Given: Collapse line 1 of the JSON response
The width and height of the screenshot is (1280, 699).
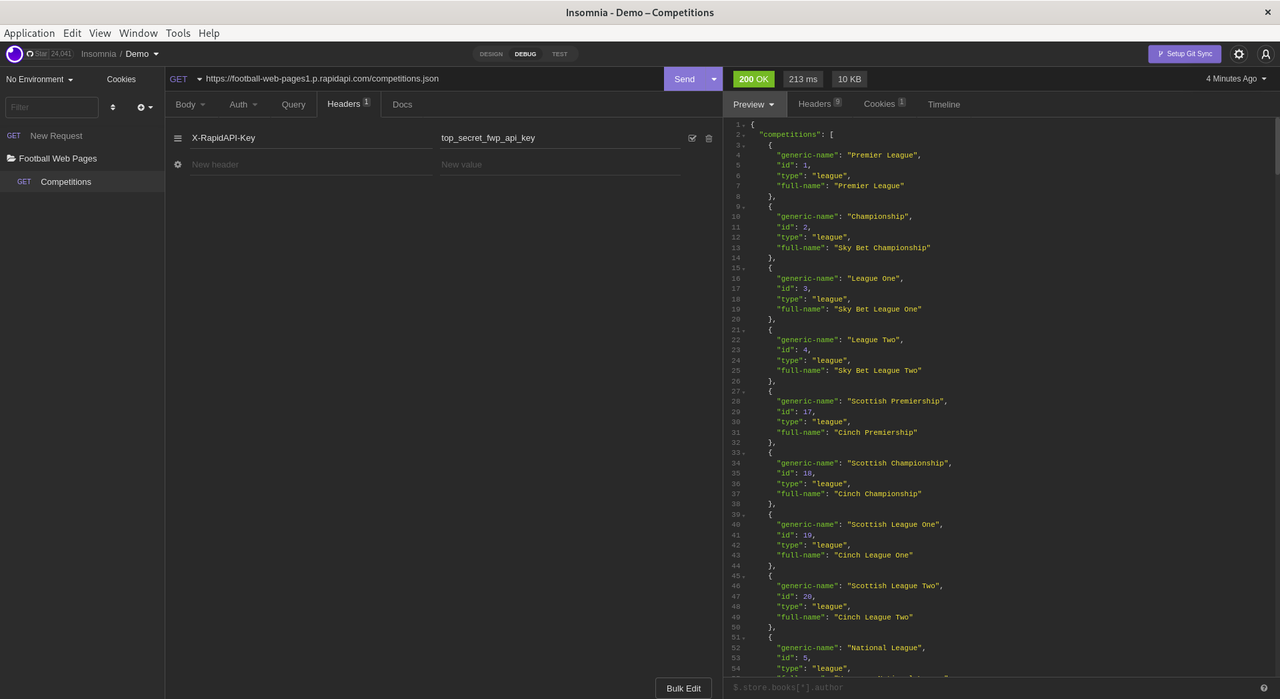Looking at the screenshot, I should tap(741, 124).
